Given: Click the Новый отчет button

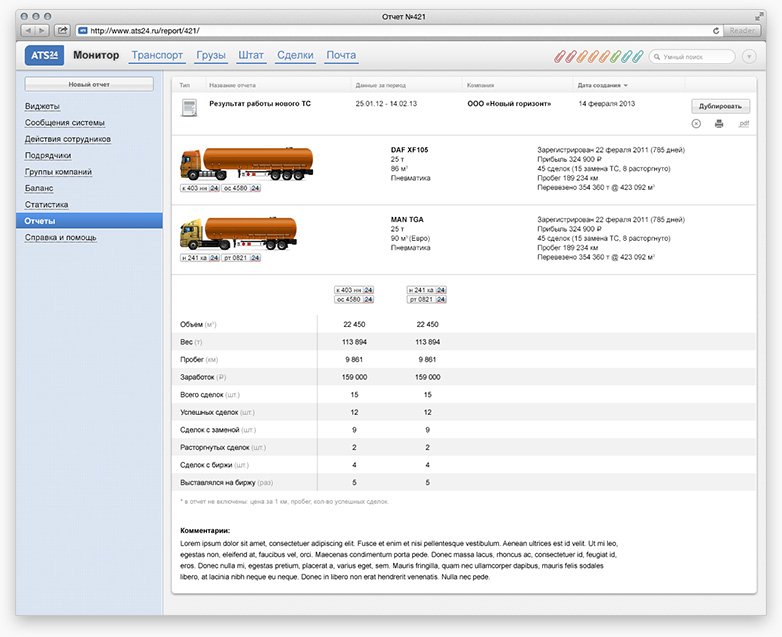Looking at the screenshot, I should 89,84.
